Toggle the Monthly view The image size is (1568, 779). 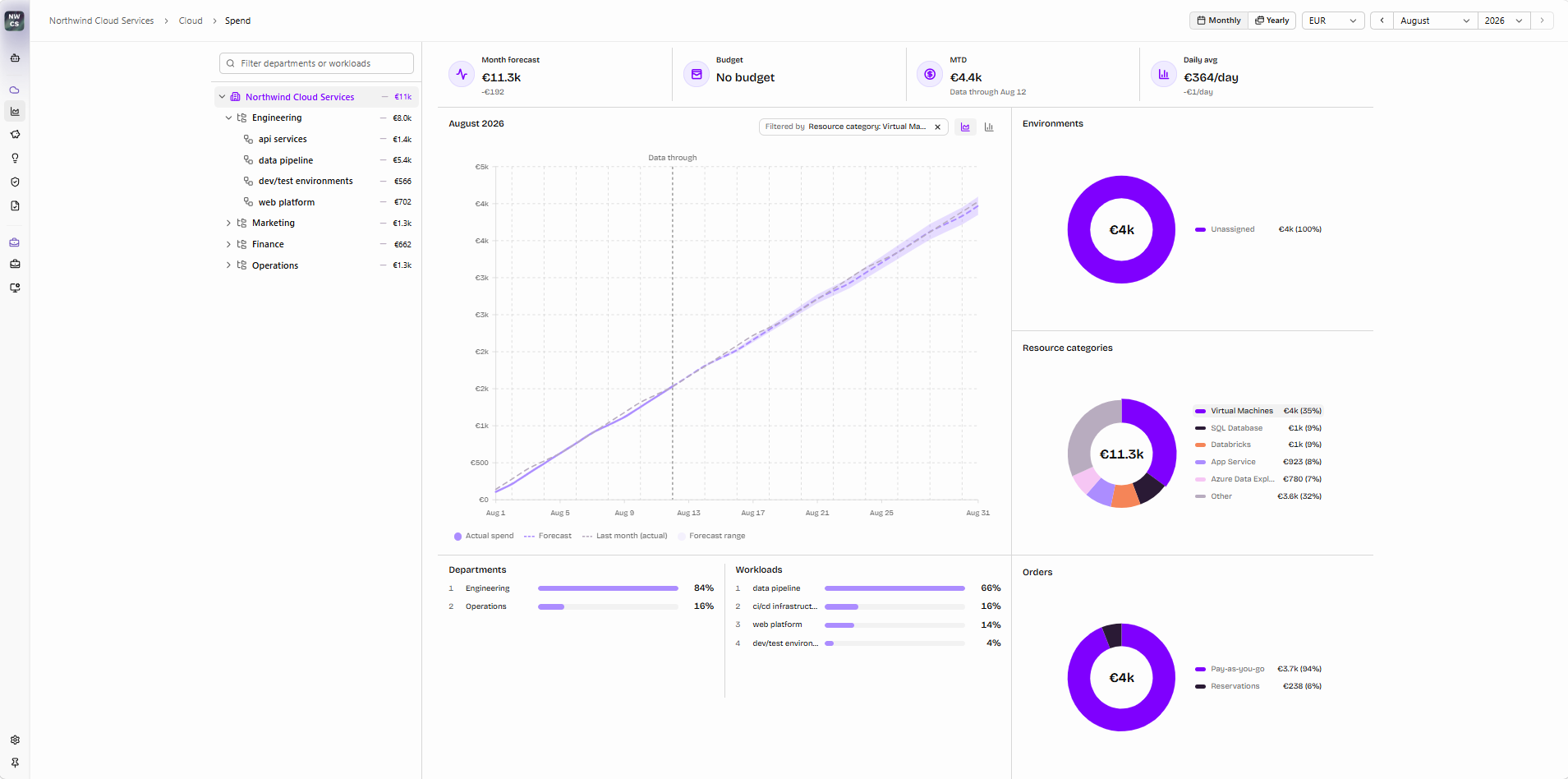1219,21
